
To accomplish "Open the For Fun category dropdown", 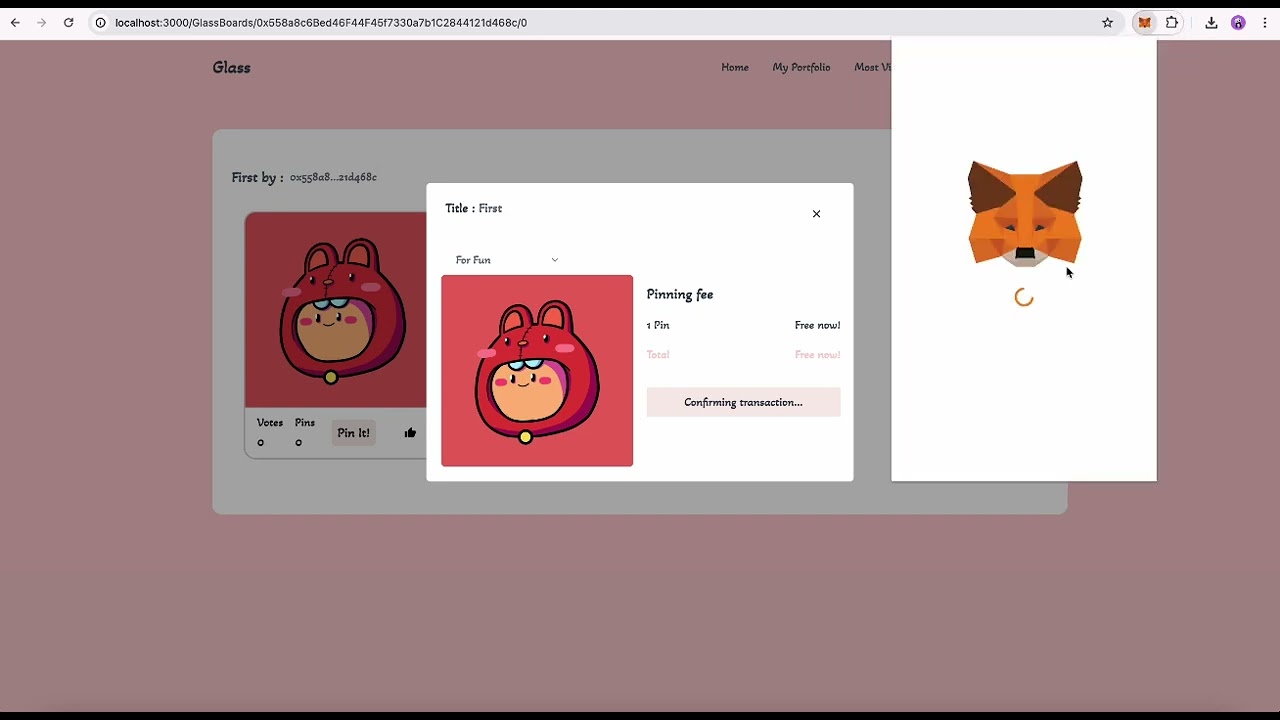I will coord(506,260).
